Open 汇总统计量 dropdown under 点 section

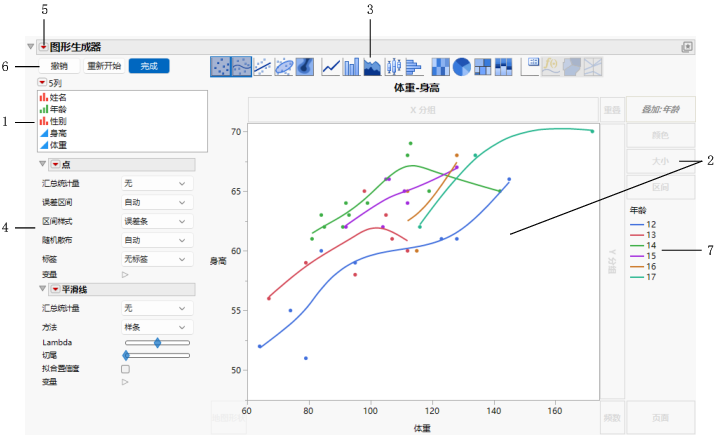coord(157,183)
